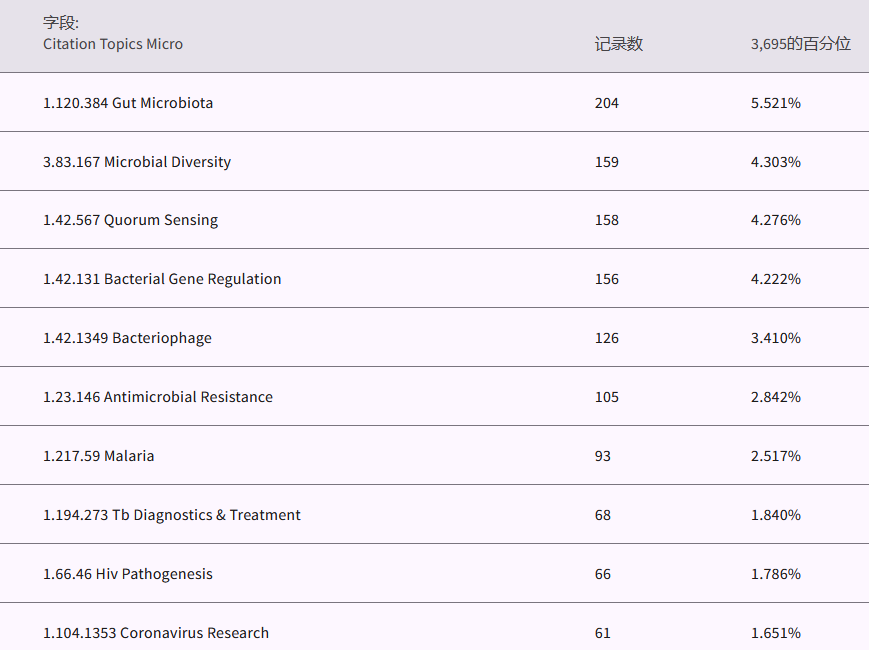Screen dimensions: 869x650
Task: Select the 1.23.146 Antimicrobial Resistance topic
Action: point(158,397)
